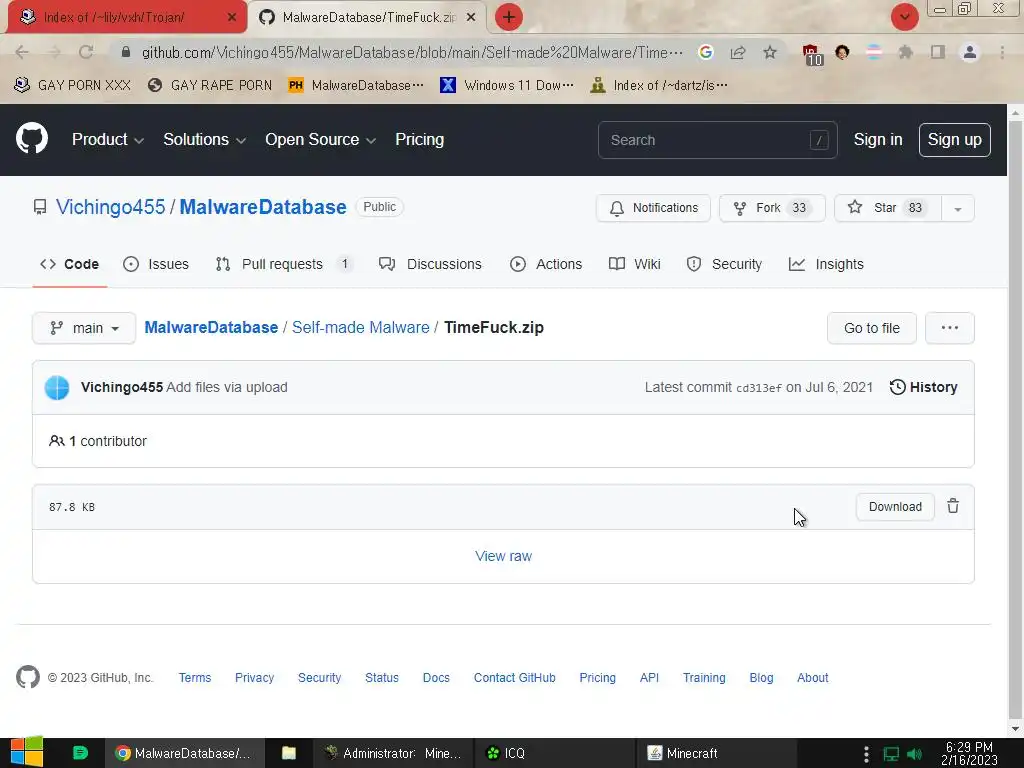Delete this file with trash icon
The height and width of the screenshot is (768, 1024).
pyautogui.click(x=953, y=506)
